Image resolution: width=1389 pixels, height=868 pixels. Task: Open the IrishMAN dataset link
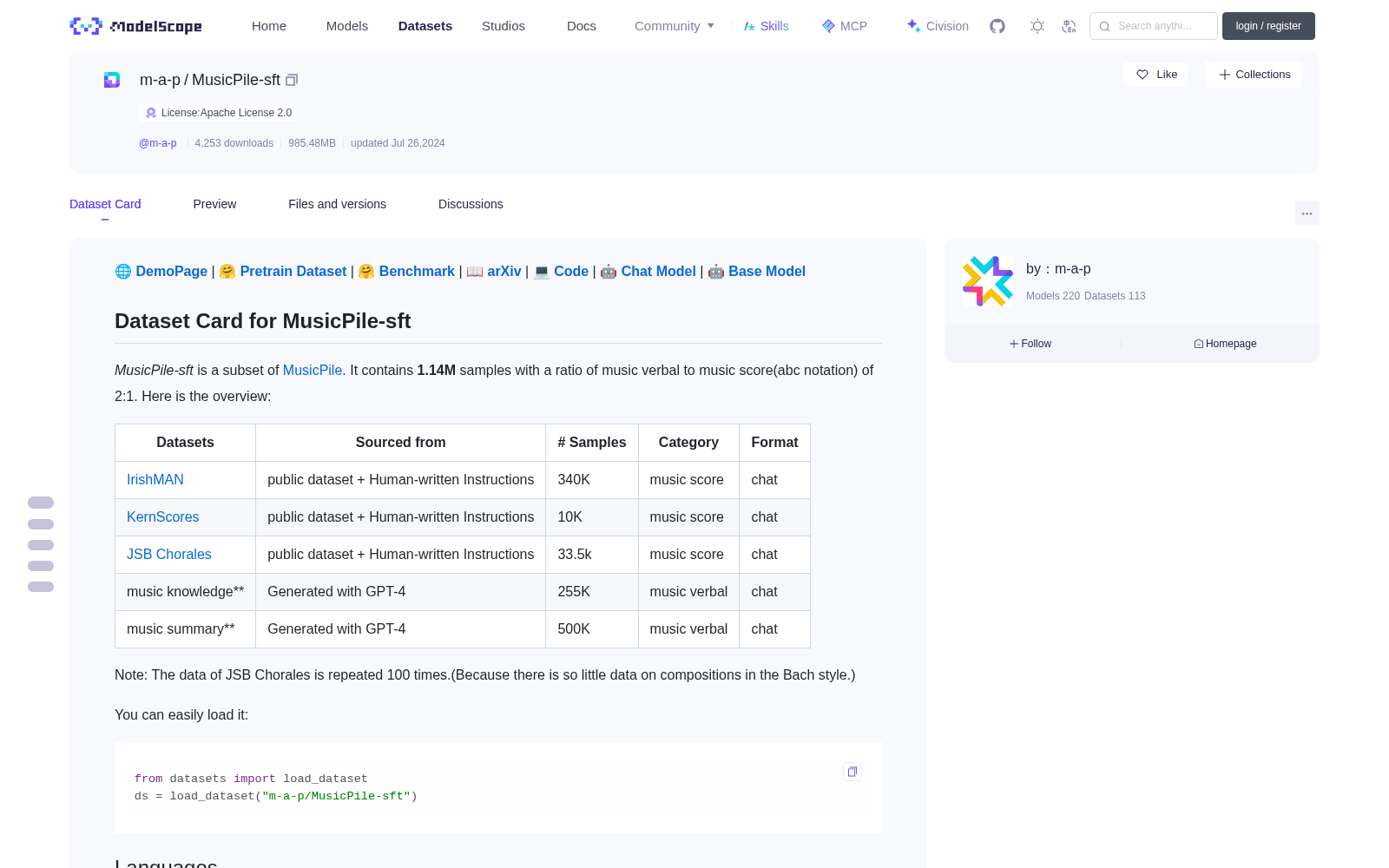point(155,480)
